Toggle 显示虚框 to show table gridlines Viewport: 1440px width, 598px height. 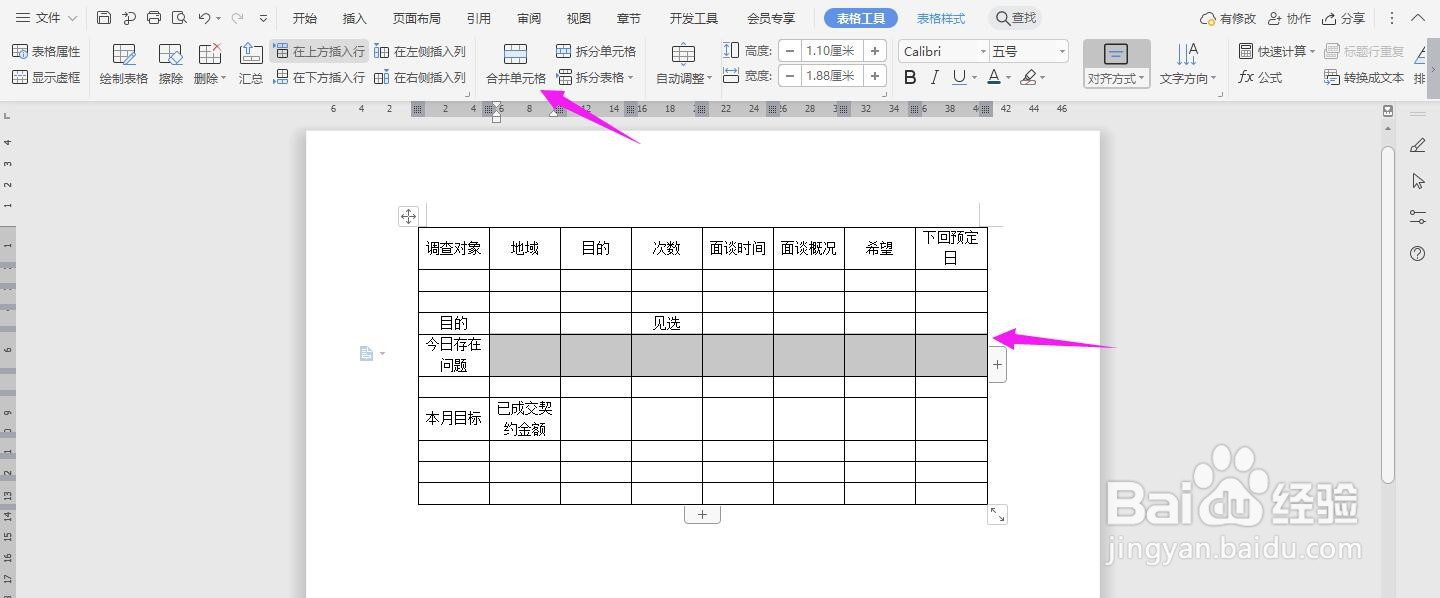tap(47, 77)
